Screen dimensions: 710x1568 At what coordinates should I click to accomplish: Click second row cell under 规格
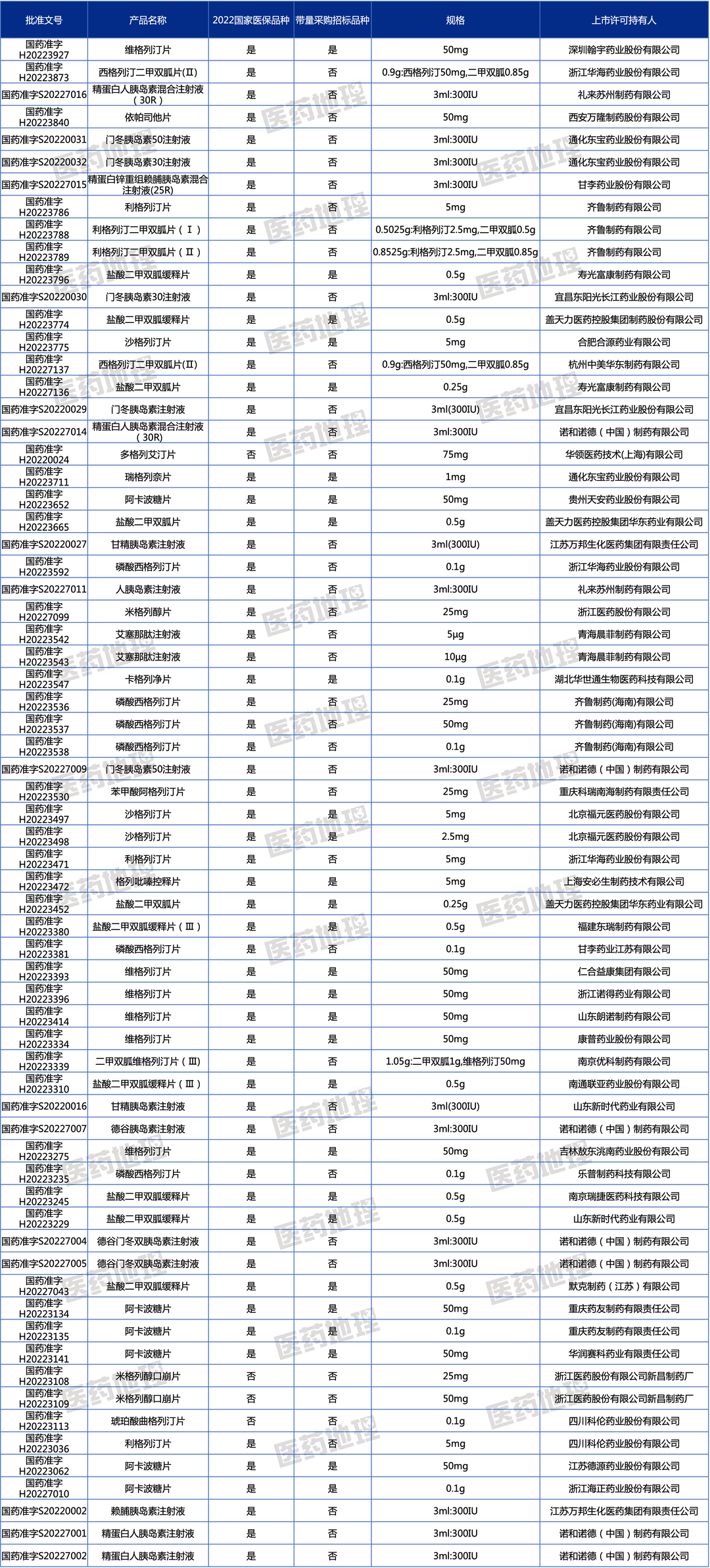click(x=455, y=72)
